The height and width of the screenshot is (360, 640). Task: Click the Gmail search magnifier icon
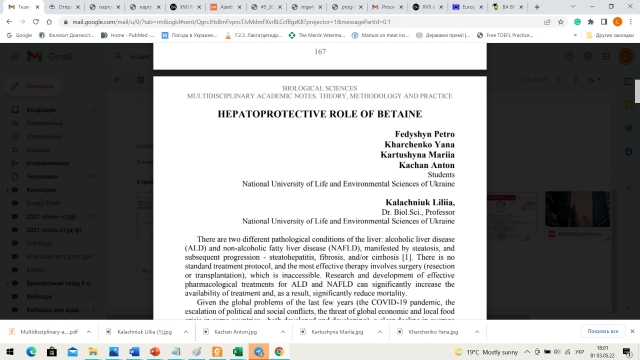point(118,56)
